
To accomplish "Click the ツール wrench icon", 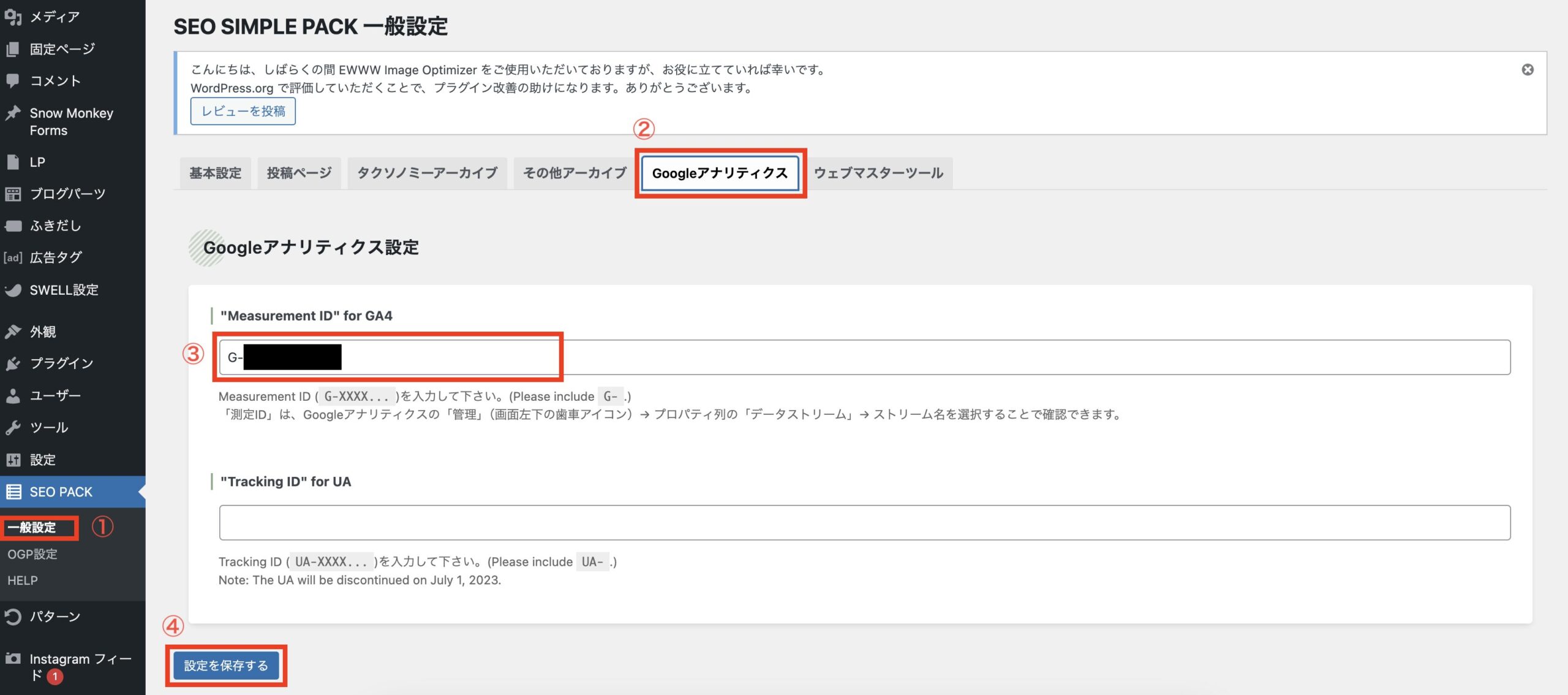I will pos(13,428).
